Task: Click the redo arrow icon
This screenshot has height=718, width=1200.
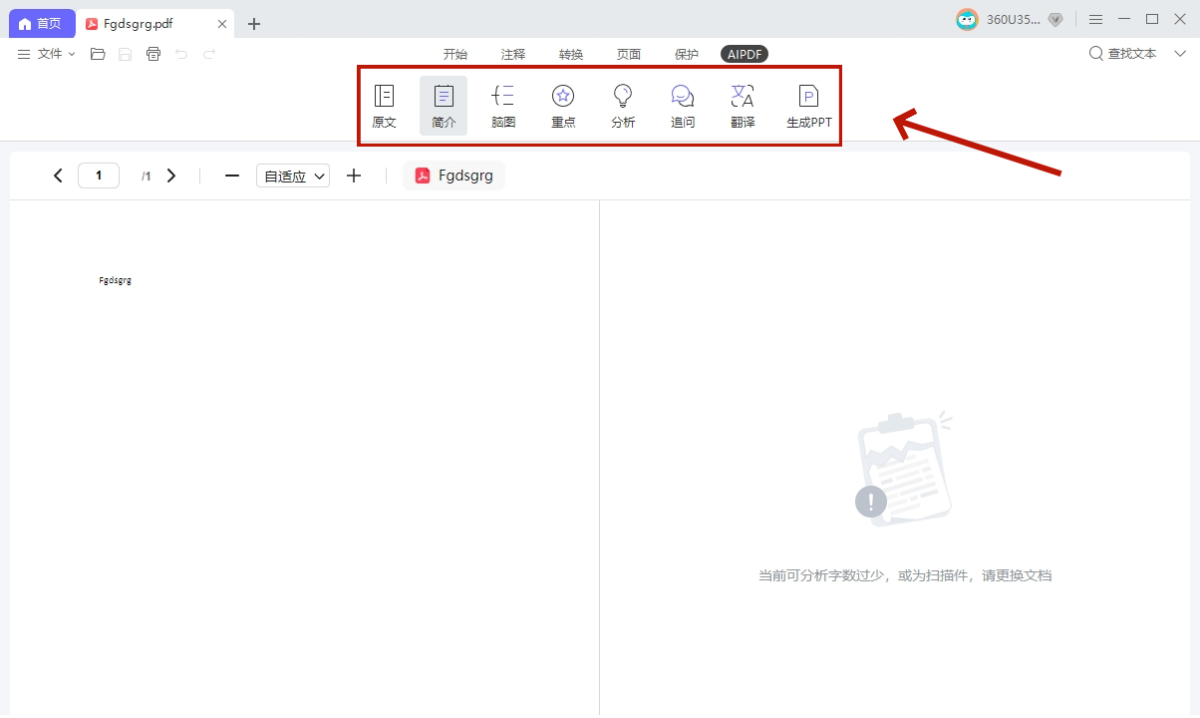Action: pyautogui.click(x=209, y=54)
